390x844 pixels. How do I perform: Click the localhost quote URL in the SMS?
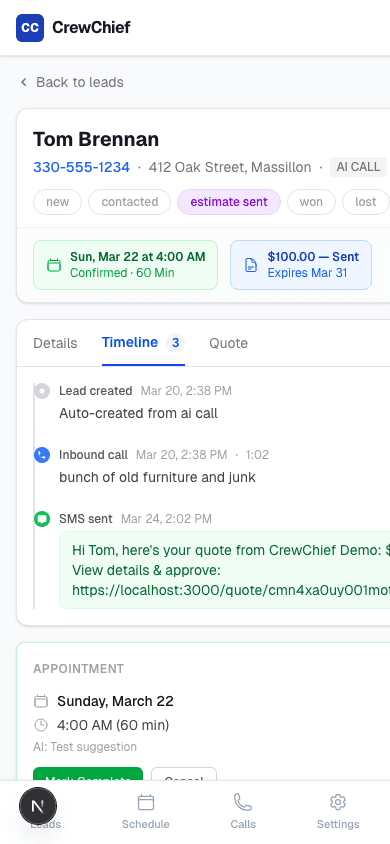coord(231,590)
